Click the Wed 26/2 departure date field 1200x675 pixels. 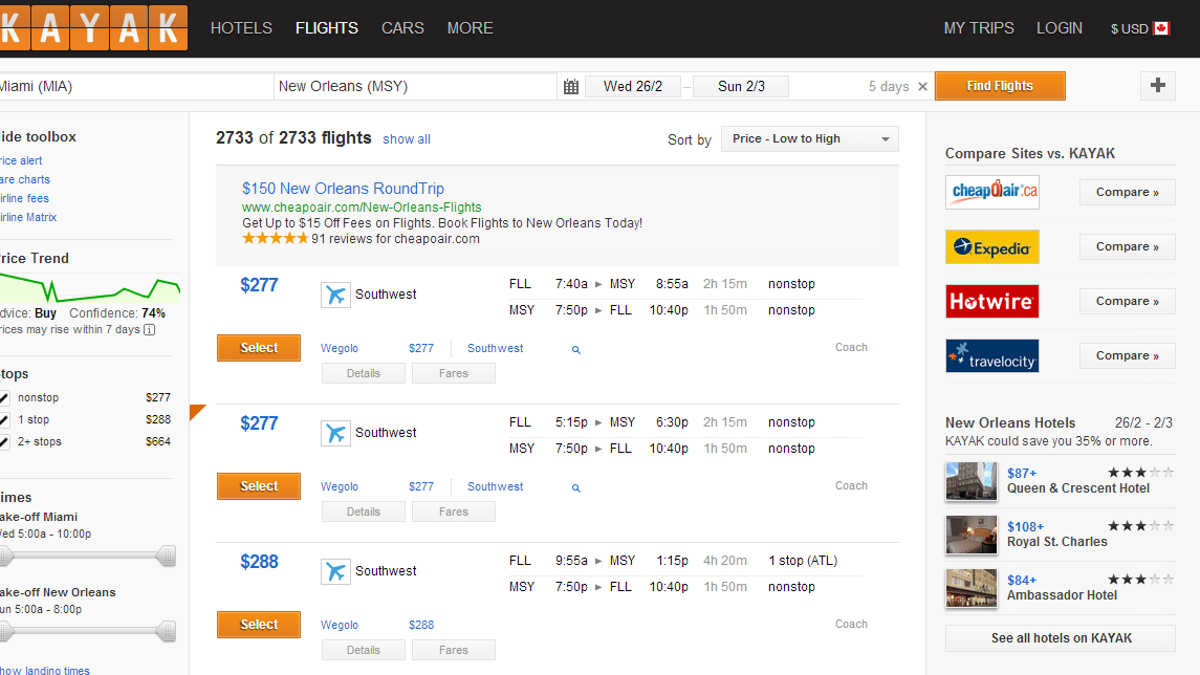coord(632,87)
